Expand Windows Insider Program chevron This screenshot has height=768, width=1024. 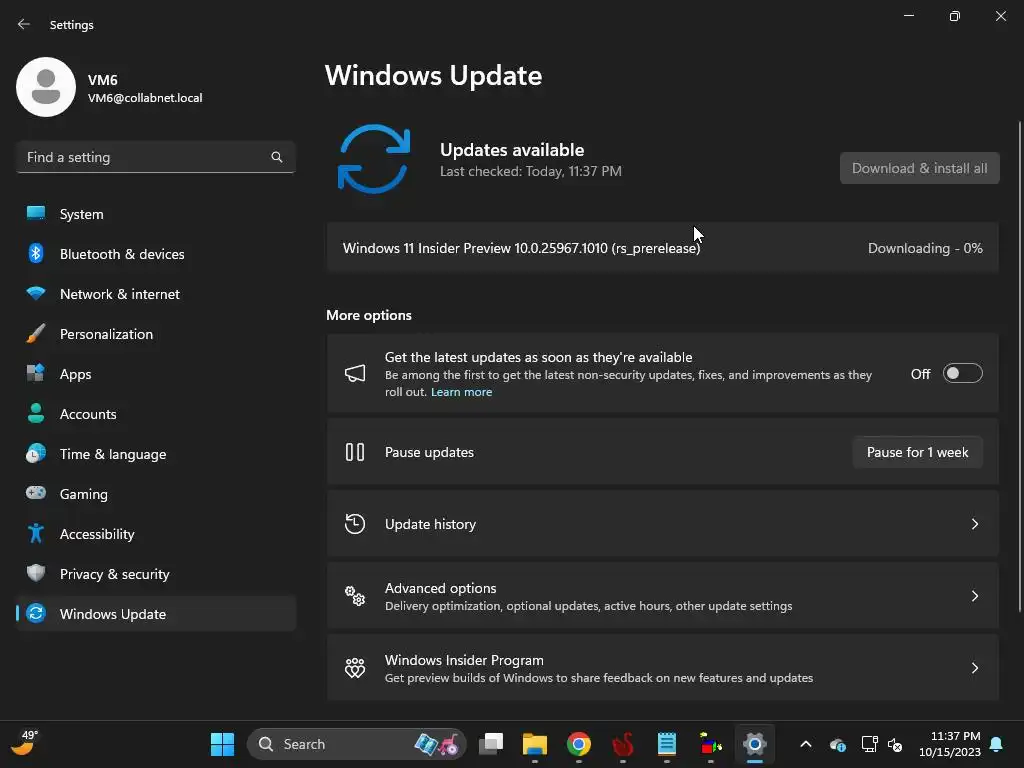click(974, 668)
